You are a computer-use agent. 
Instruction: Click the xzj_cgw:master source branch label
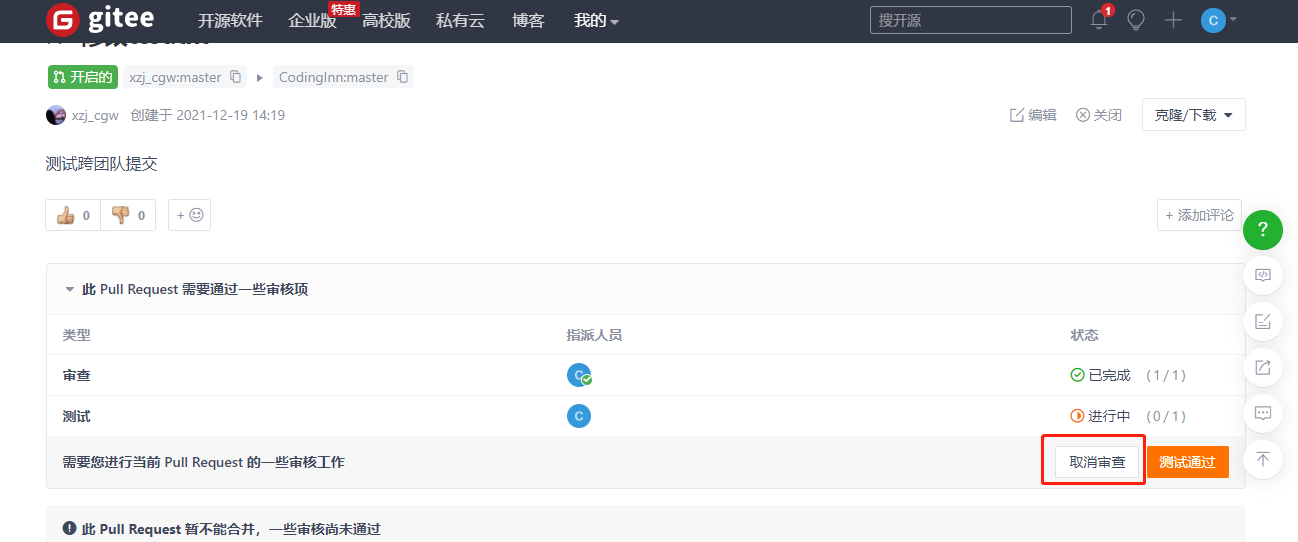point(175,77)
